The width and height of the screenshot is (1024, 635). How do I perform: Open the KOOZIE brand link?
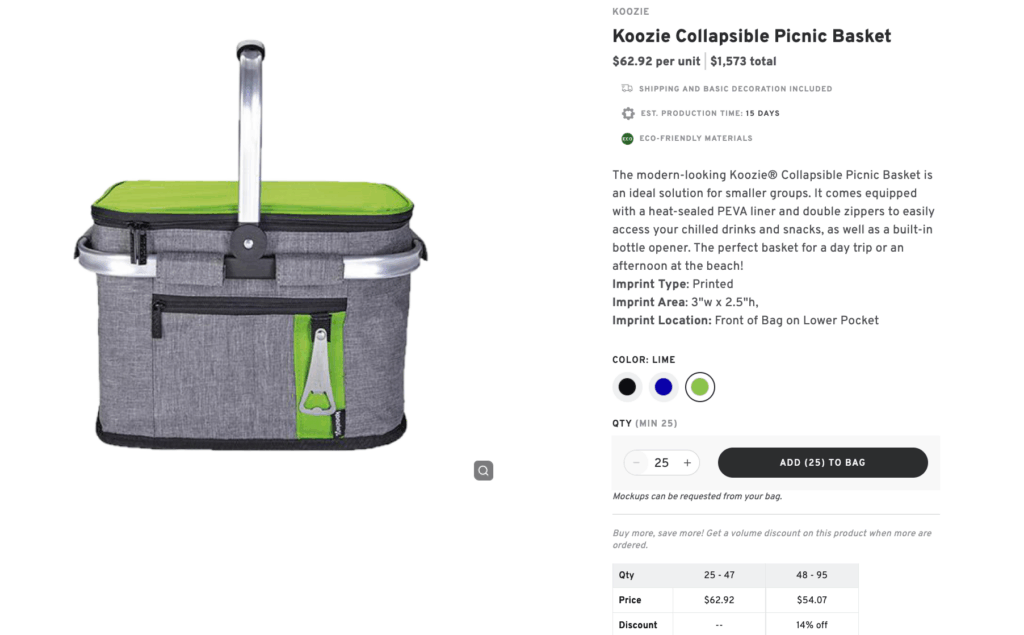pos(630,11)
